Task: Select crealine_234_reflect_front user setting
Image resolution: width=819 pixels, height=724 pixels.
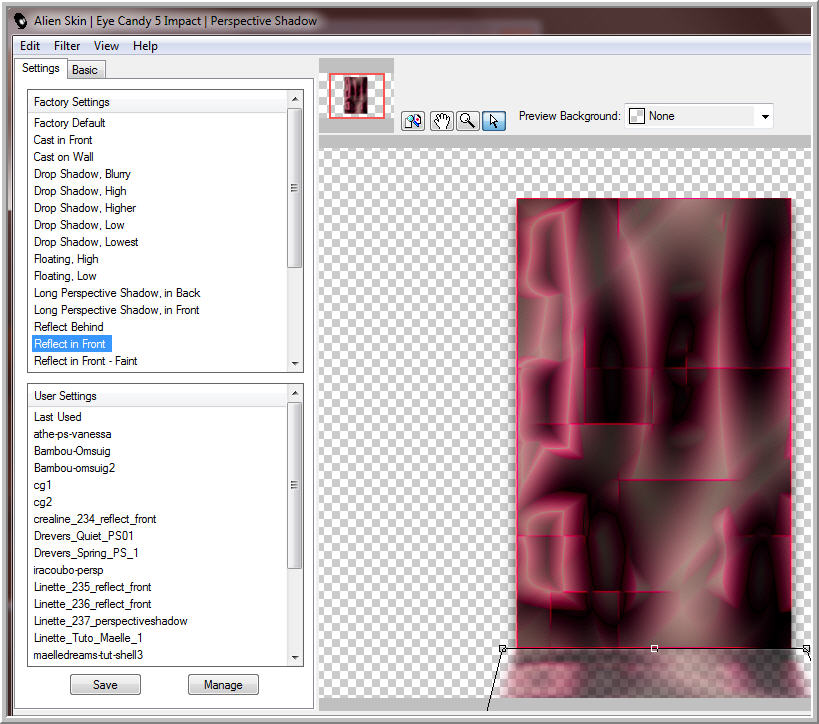Action: pyautogui.click(x=95, y=519)
